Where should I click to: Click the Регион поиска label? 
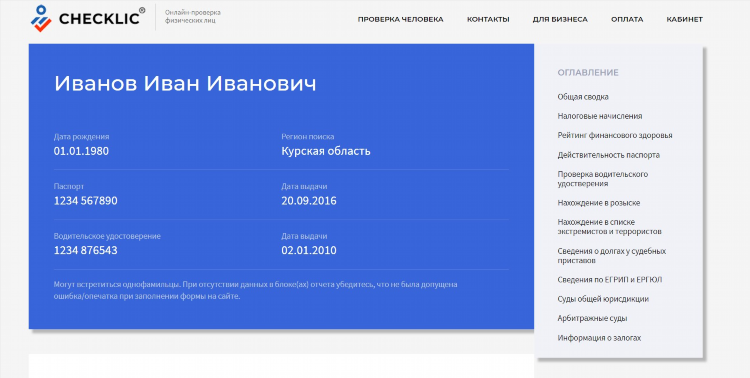pos(308,137)
